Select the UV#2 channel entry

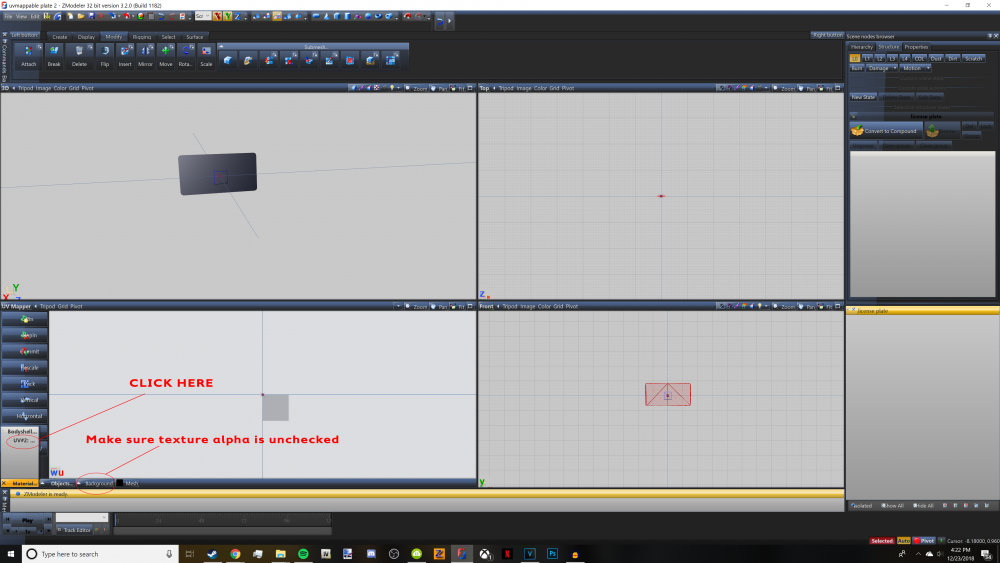coord(24,441)
